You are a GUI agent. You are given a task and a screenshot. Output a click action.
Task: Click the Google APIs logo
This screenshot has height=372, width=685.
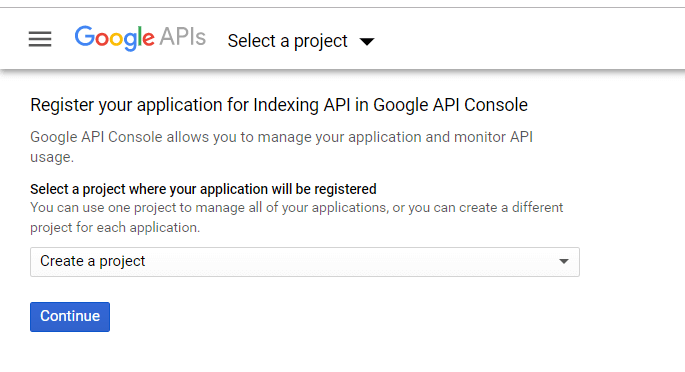click(140, 38)
